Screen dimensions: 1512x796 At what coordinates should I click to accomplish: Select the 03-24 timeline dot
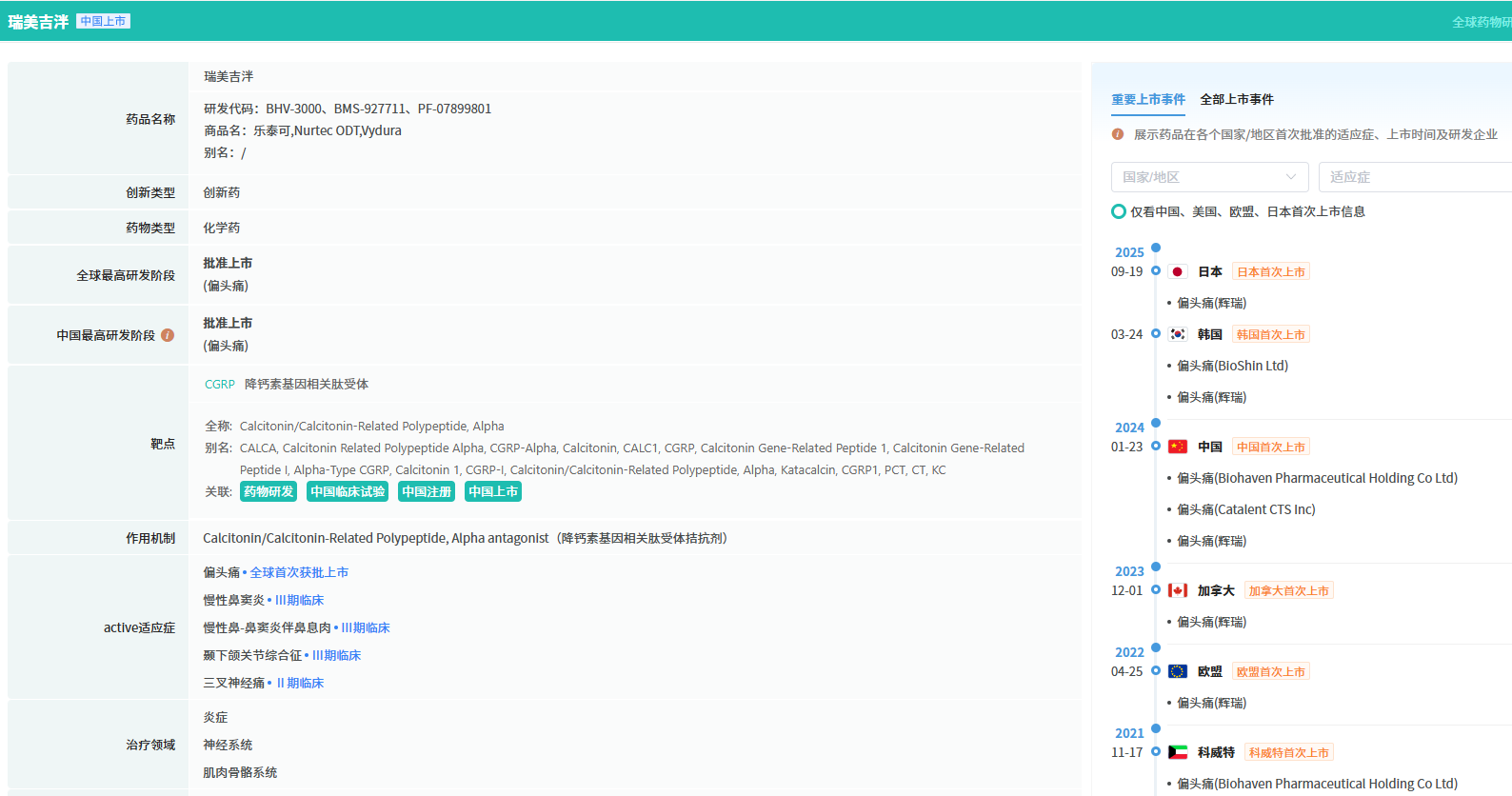1156,334
